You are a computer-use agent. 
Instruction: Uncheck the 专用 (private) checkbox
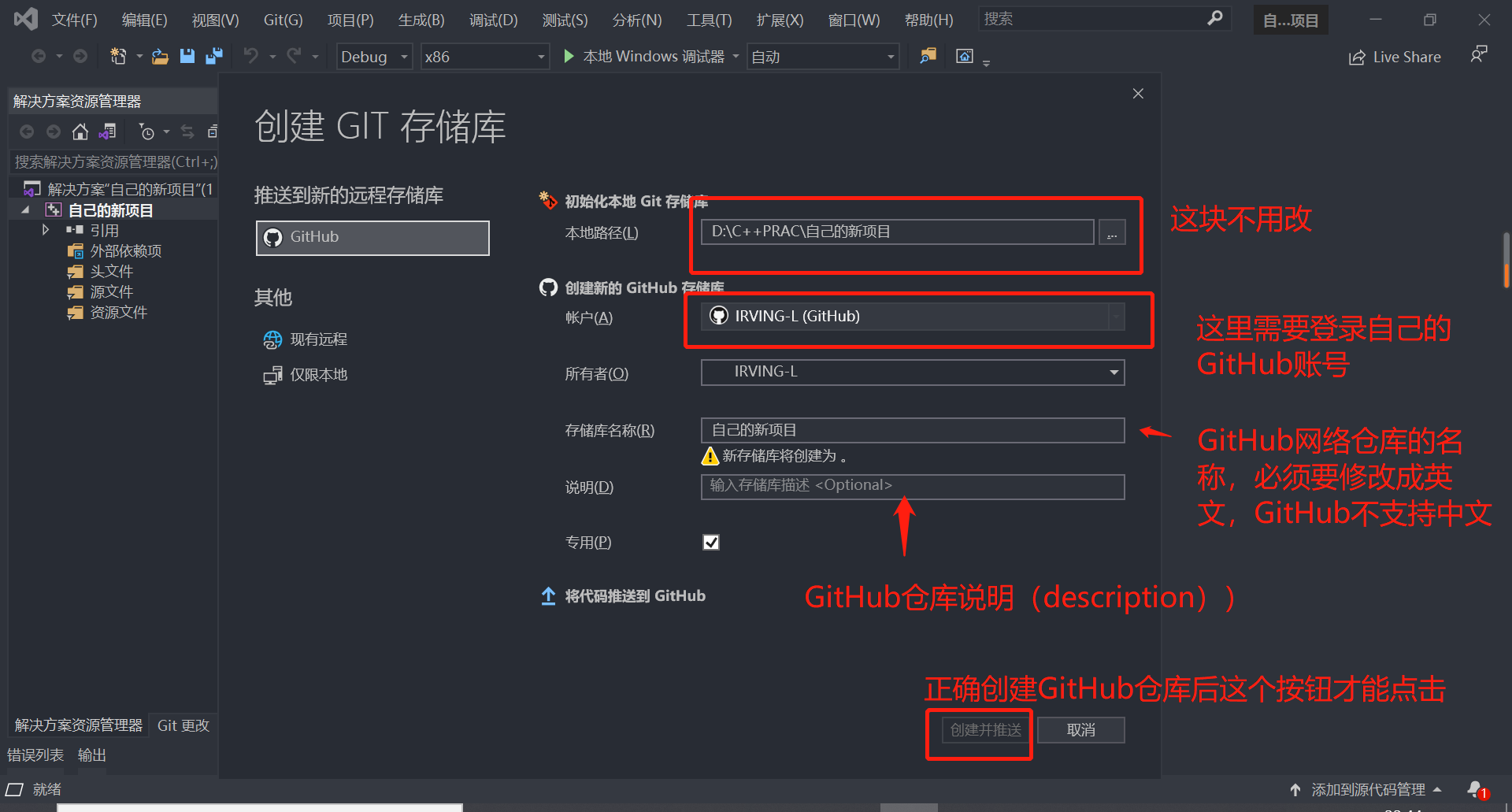(x=711, y=542)
